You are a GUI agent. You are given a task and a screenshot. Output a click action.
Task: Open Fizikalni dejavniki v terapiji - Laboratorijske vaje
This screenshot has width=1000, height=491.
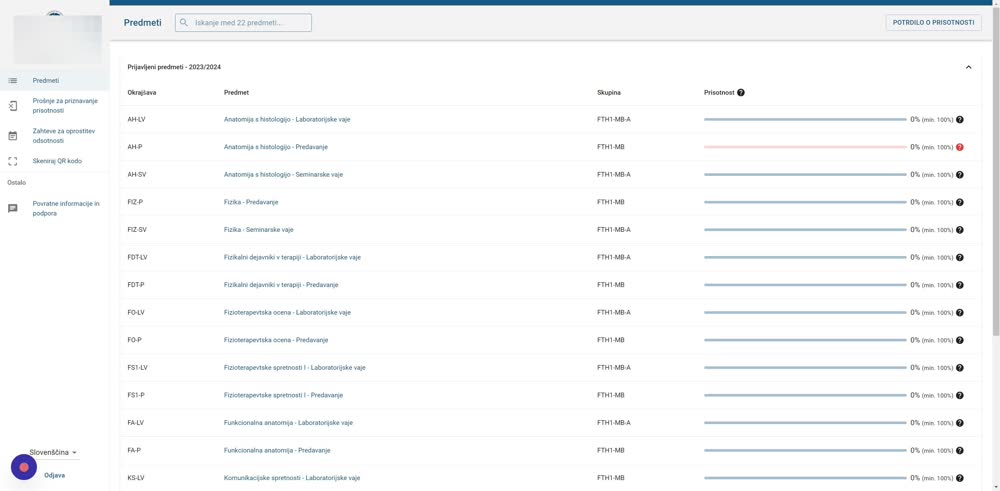(292, 258)
